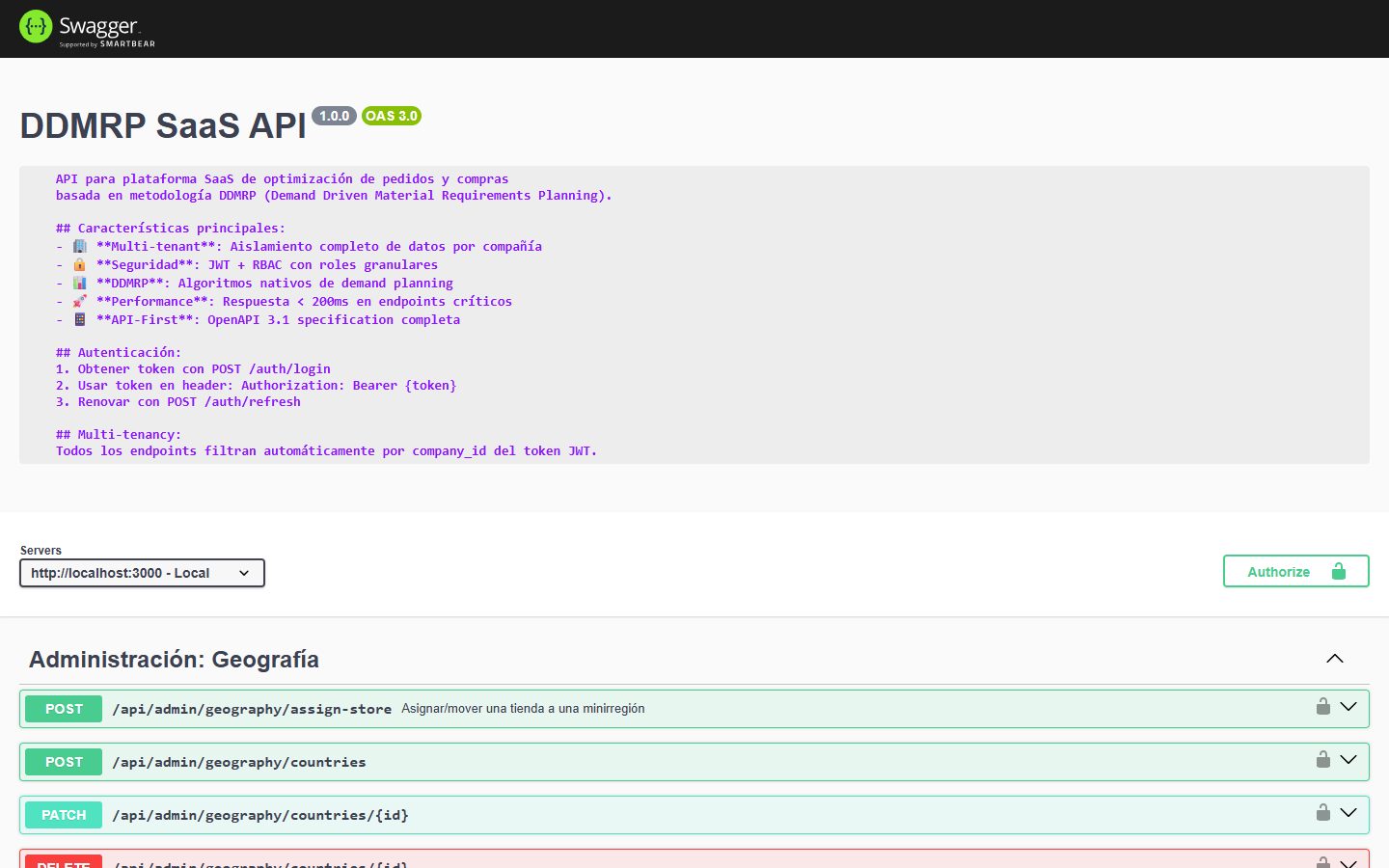The width and height of the screenshot is (1389, 868).
Task: Click the PATCH badge for countries/{id}
Action: click(x=64, y=815)
